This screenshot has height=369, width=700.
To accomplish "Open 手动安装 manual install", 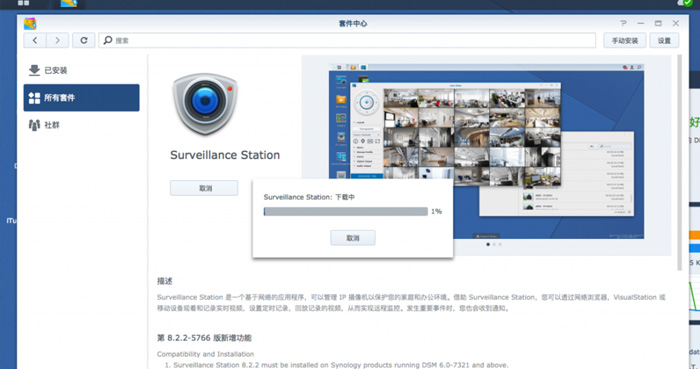I will [625, 40].
